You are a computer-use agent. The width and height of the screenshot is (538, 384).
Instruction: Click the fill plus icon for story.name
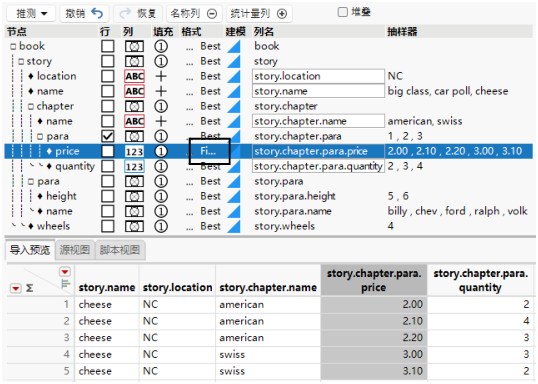click(161, 91)
